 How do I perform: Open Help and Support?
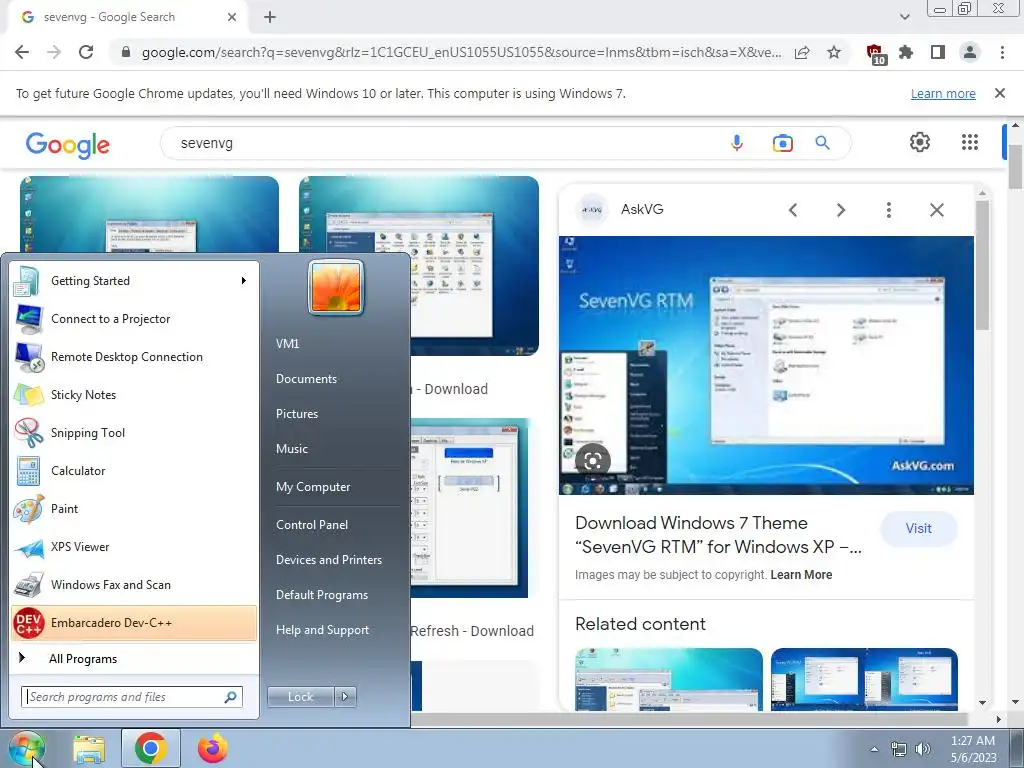coord(322,630)
